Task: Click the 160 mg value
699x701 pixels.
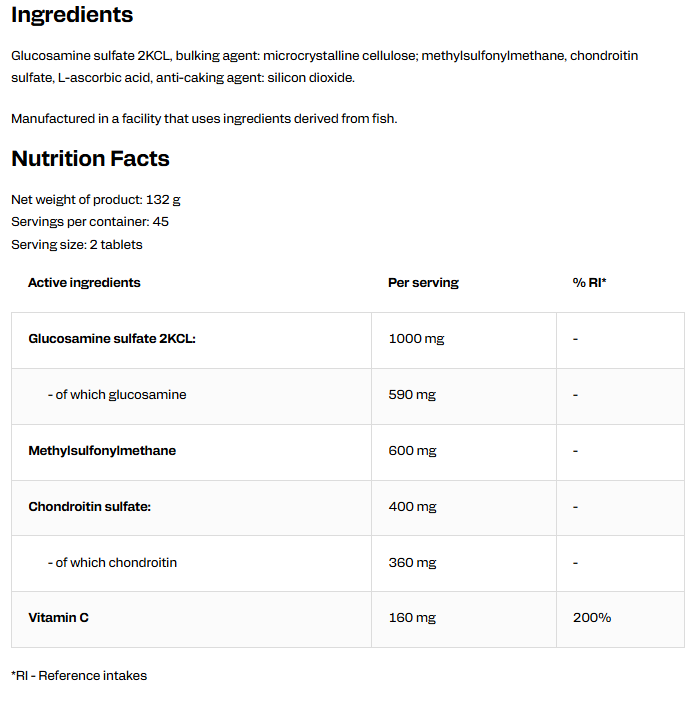Action: (x=412, y=618)
